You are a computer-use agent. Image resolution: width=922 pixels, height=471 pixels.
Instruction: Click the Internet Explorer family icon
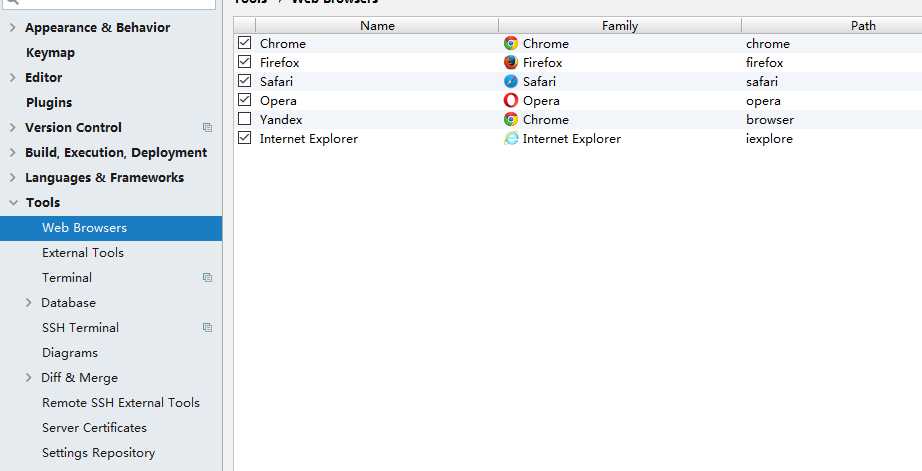510,139
